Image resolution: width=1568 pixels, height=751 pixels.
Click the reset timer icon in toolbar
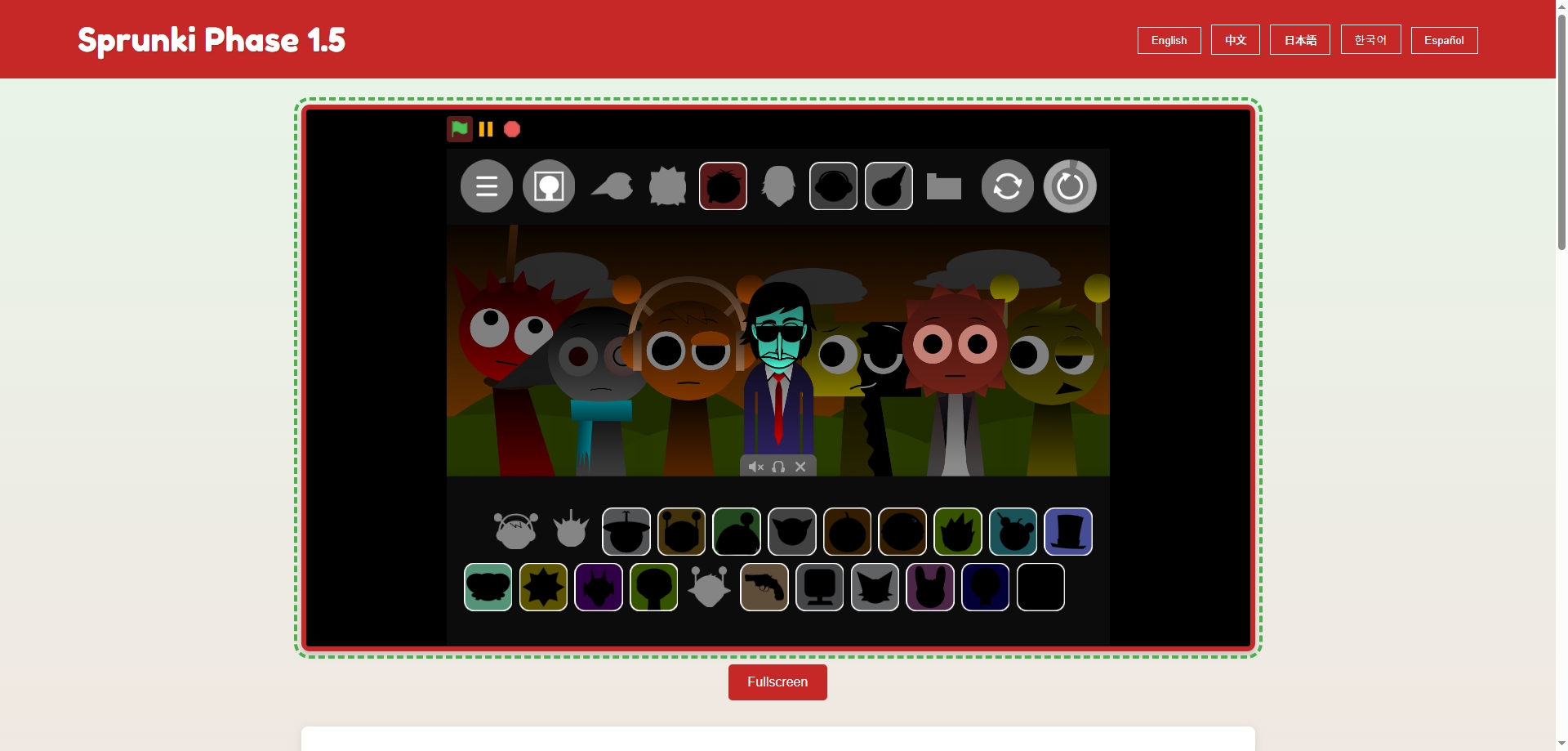pos(1070,186)
